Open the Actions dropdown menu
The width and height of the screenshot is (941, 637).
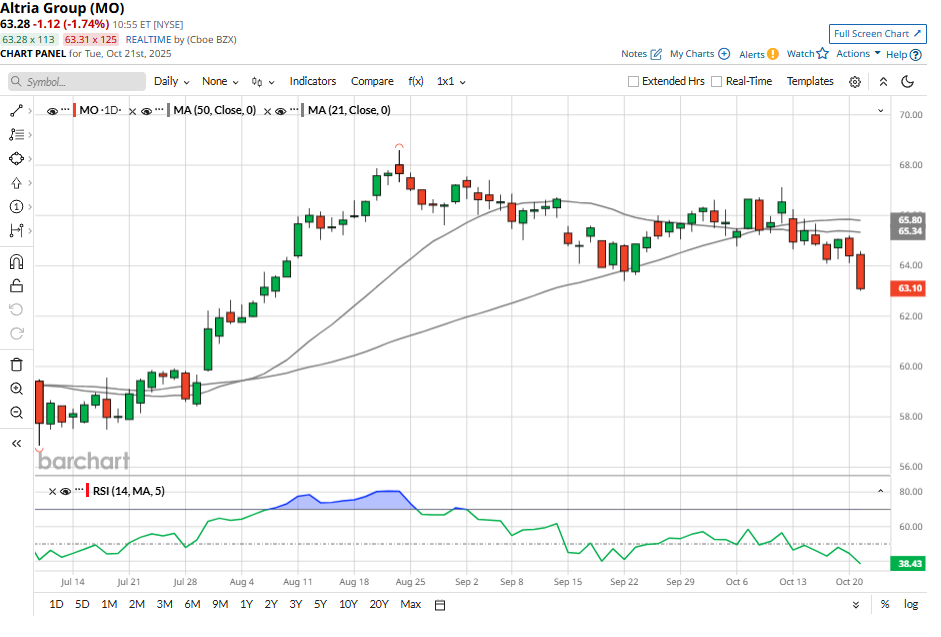858,54
